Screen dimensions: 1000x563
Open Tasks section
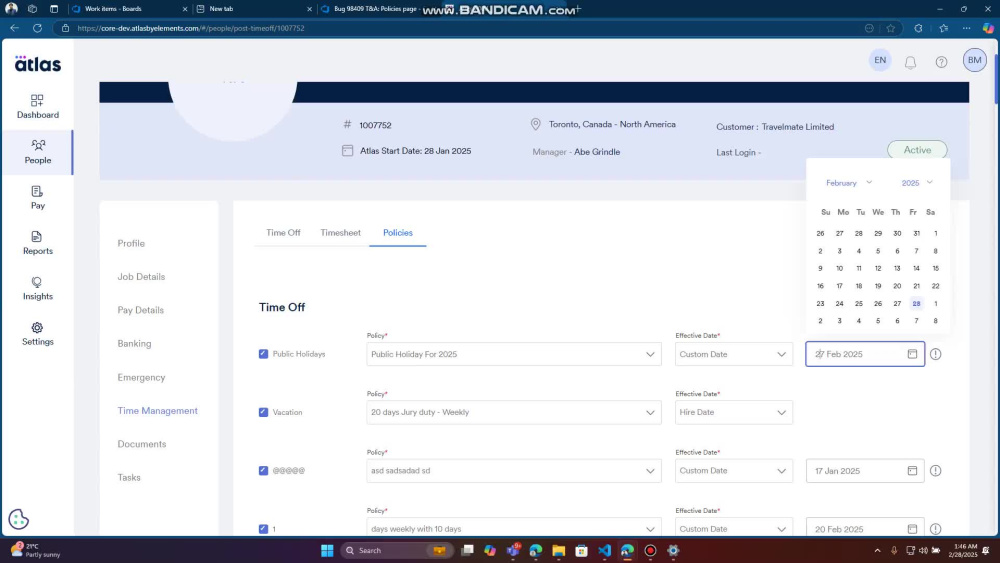(129, 478)
